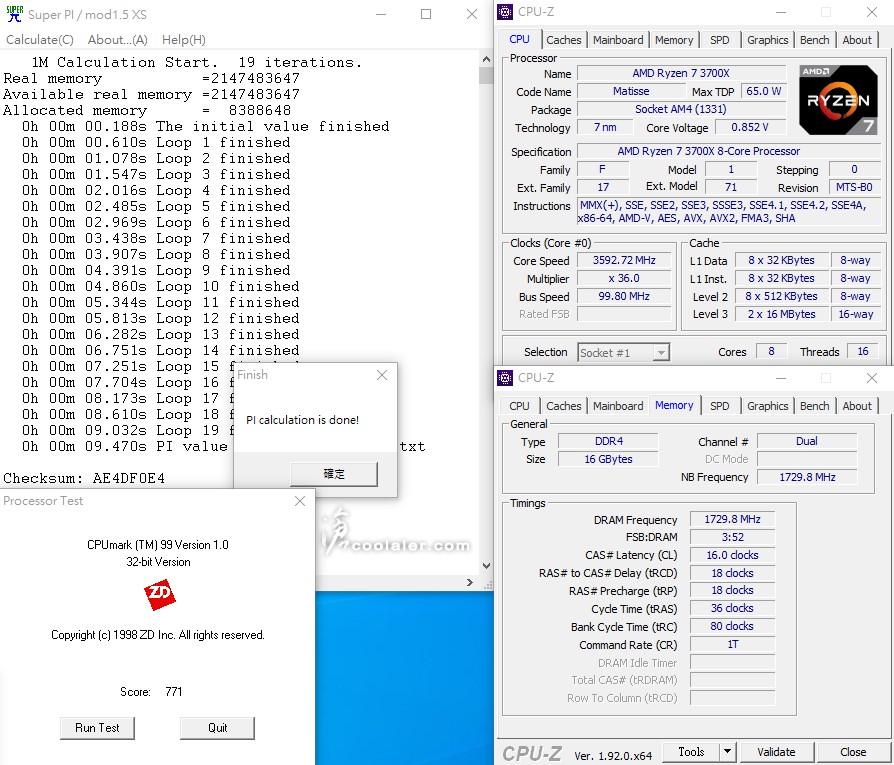Click the Bus Speed value 99.80 MHz
894x765 pixels.
(624, 296)
